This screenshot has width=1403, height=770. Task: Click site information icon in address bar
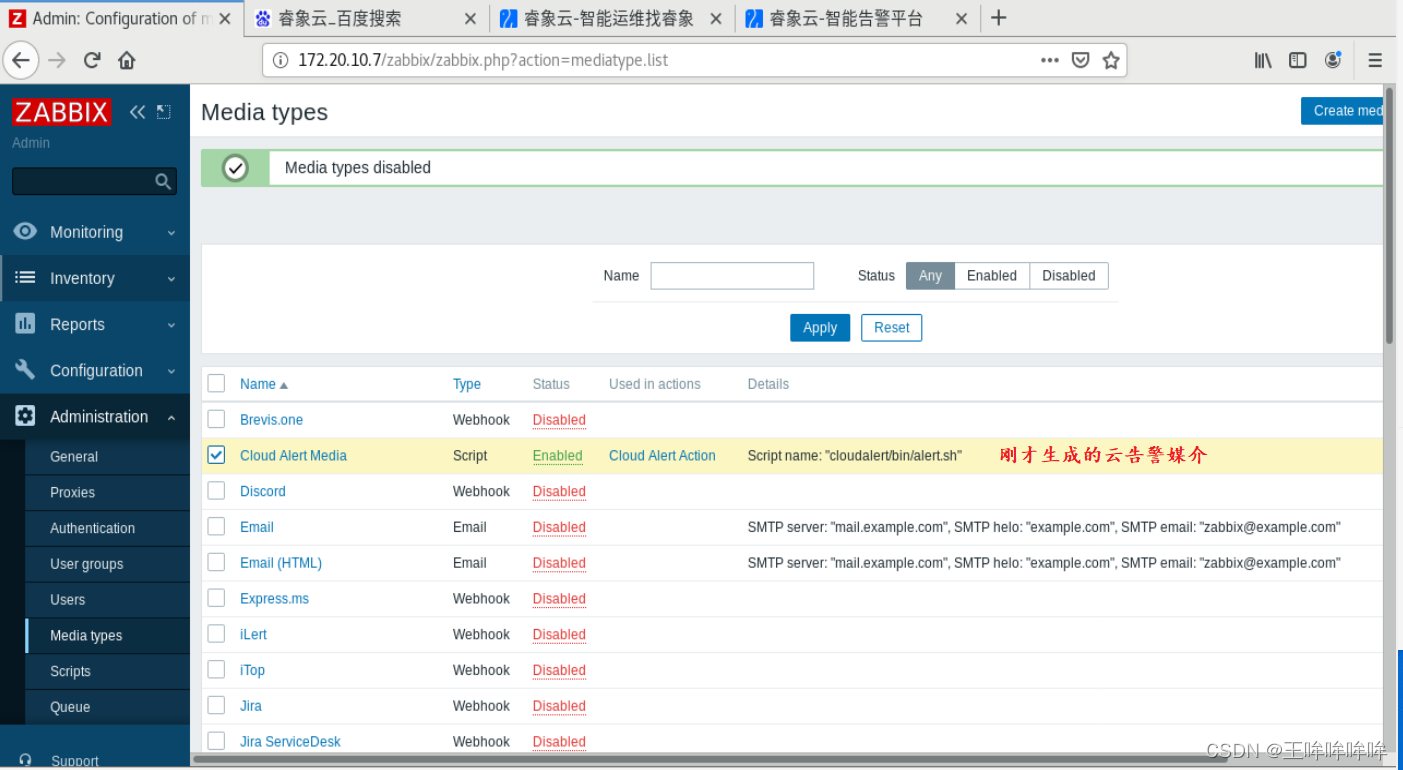(x=281, y=60)
